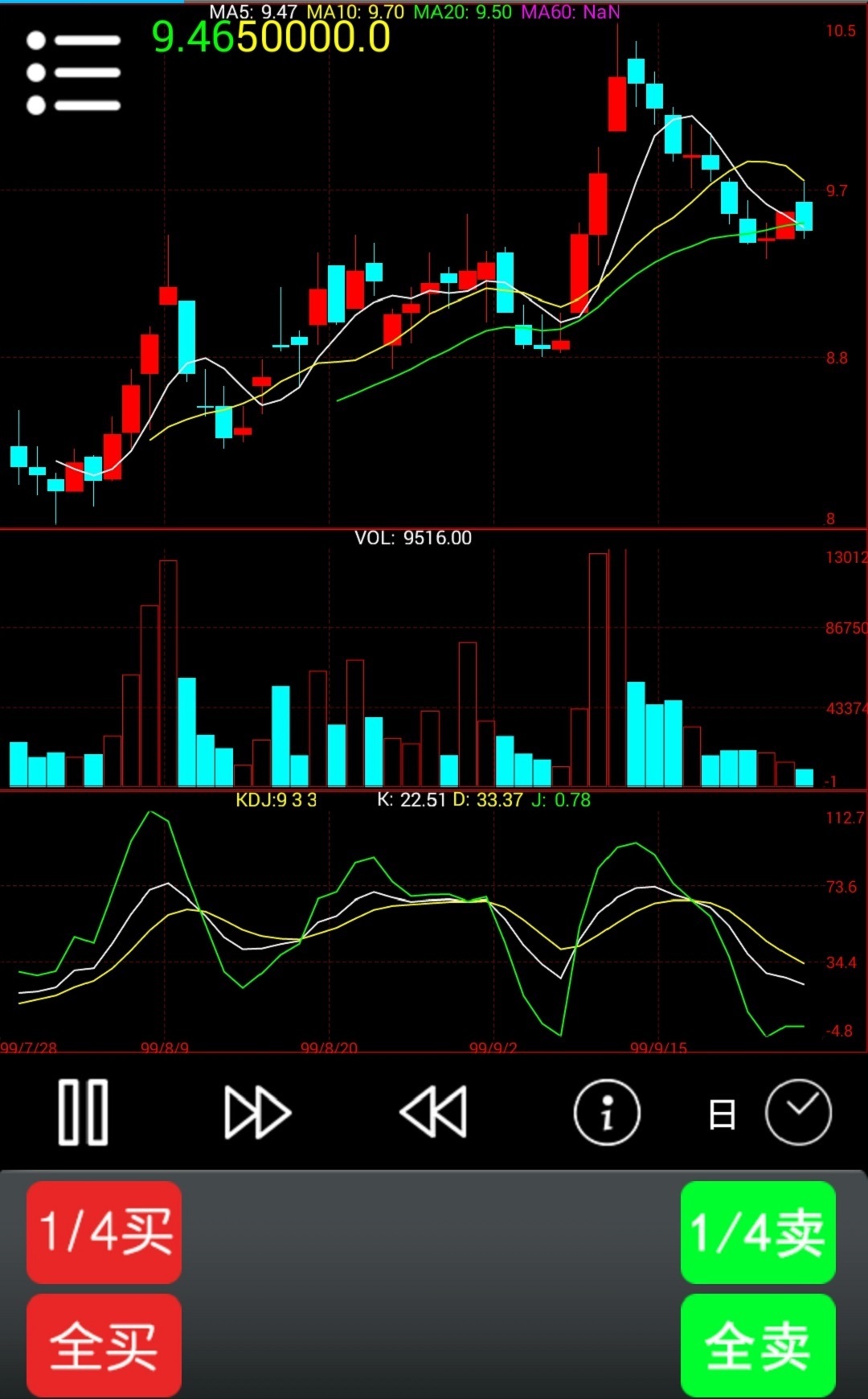Tap the D: 33.37 value
Image resolution: width=868 pixels, height=1399 pixels.
(488, 800)
